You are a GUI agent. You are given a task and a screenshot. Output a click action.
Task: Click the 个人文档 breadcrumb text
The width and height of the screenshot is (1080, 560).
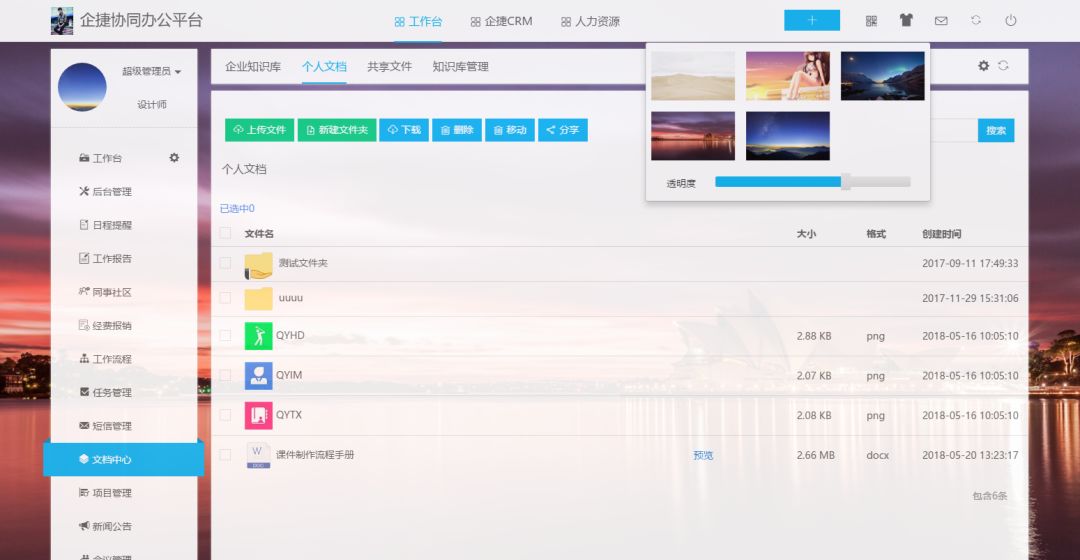[x=244, y=169]
